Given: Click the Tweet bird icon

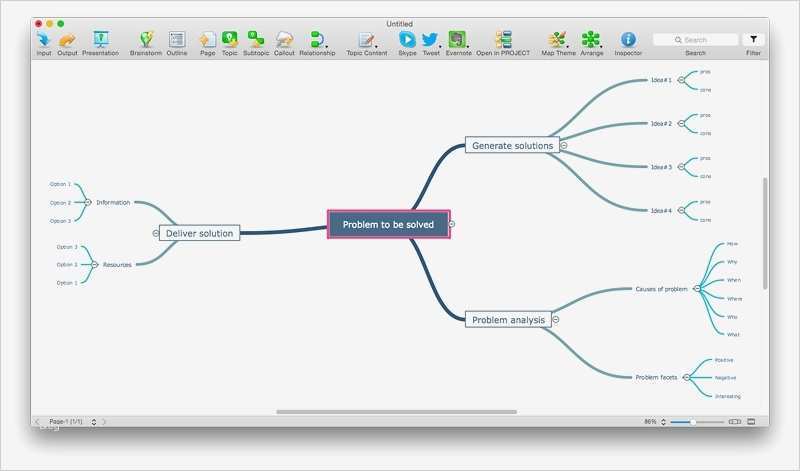Looking at the screenshot, I should pyautogui.click(x=430, y=39).
